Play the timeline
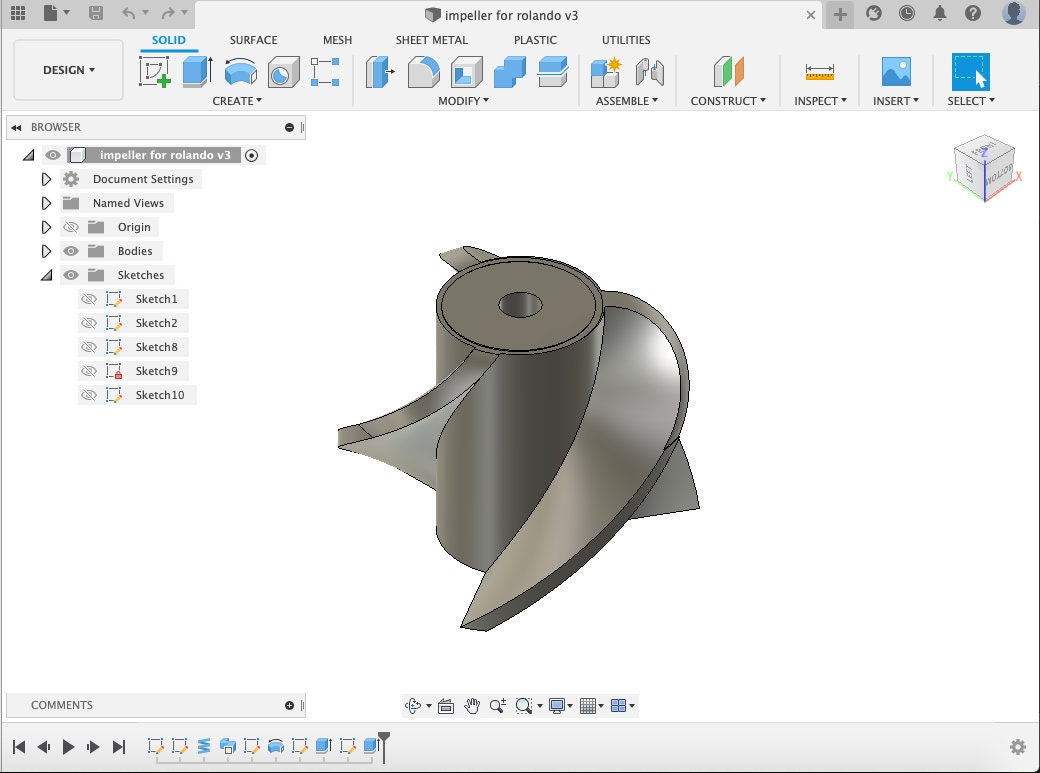1040x773 pixels. tap(68, 747)
